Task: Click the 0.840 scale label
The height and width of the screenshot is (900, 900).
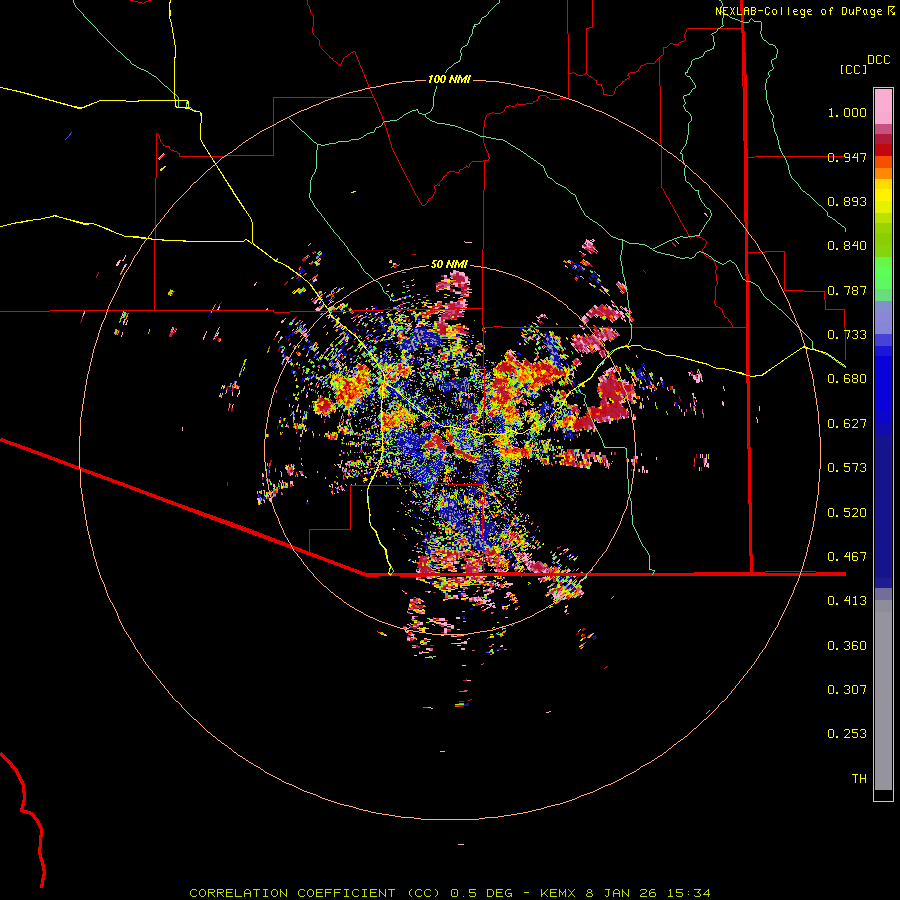Action: click(847, 246)
